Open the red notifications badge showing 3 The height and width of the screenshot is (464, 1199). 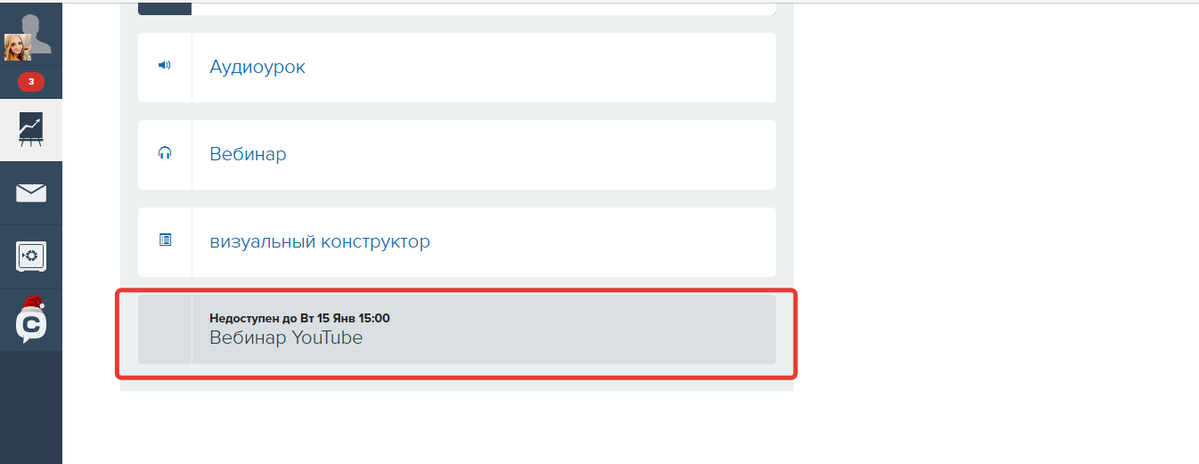pos(31,81)
